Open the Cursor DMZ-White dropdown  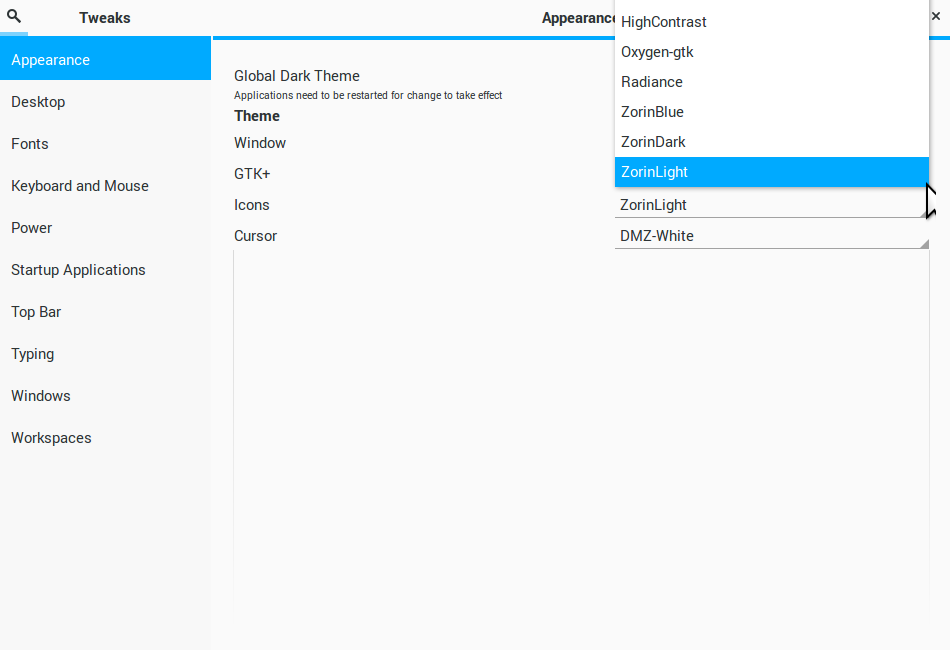pos(772,236)
